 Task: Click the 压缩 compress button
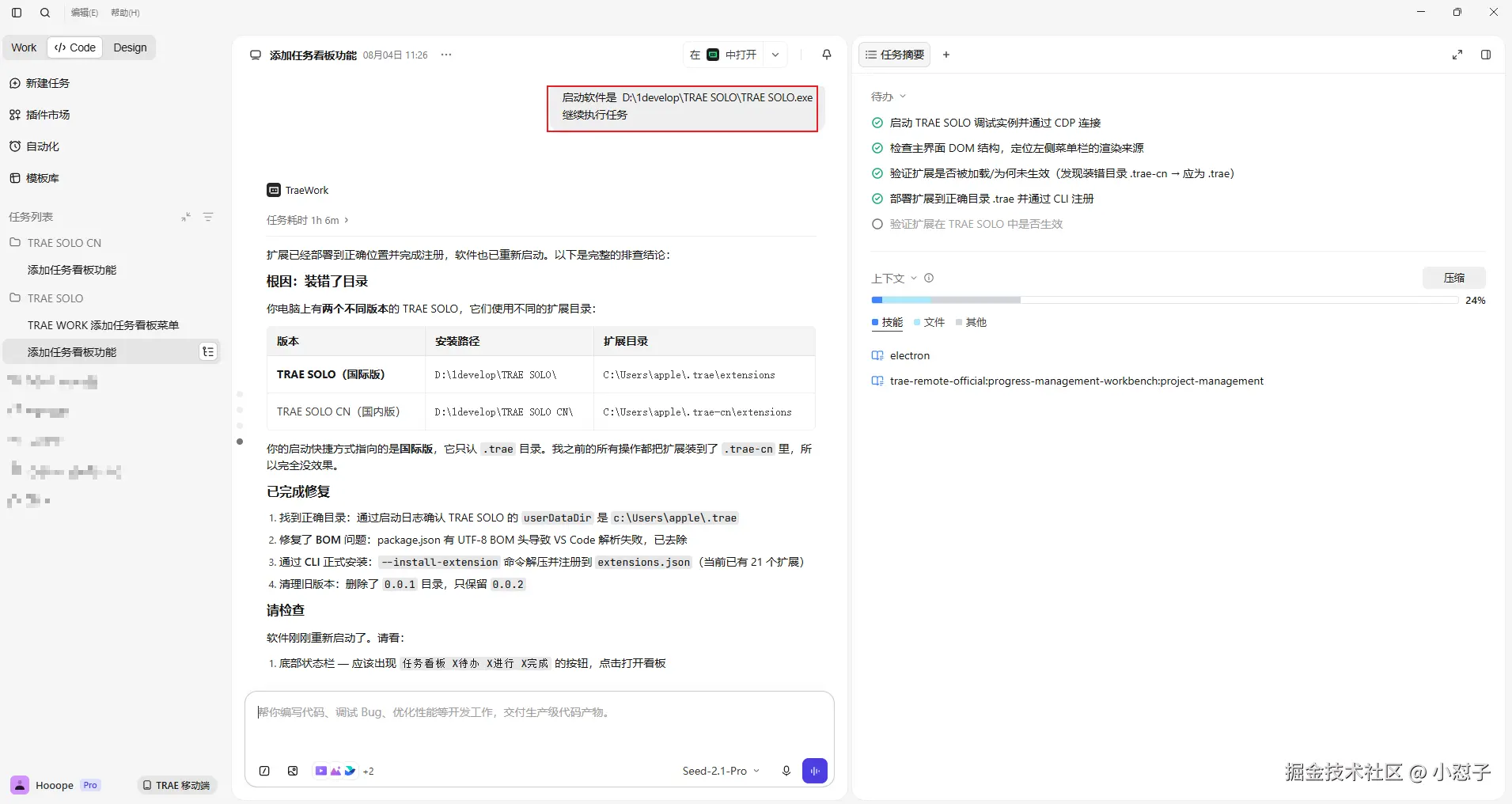pyautogui.click(x=1454, y=278)
